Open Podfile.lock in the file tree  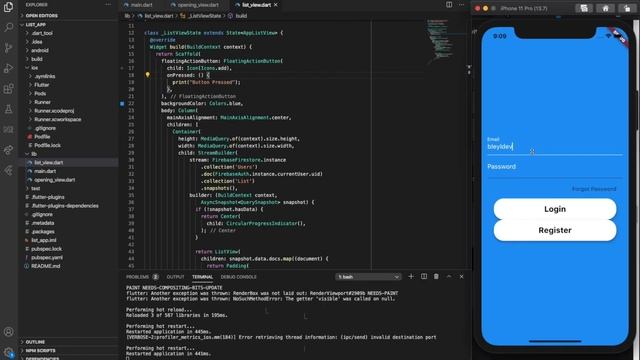pyautogui.click(x=47, y=145)
